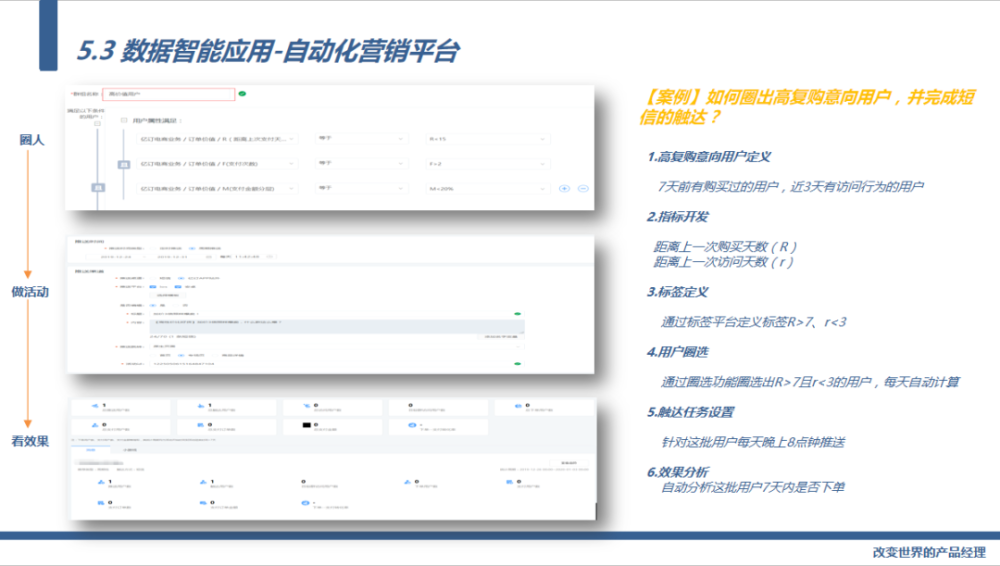Tick the 用户属性满足 checkbox
The image size is (1000, 566).
point(124,120)
